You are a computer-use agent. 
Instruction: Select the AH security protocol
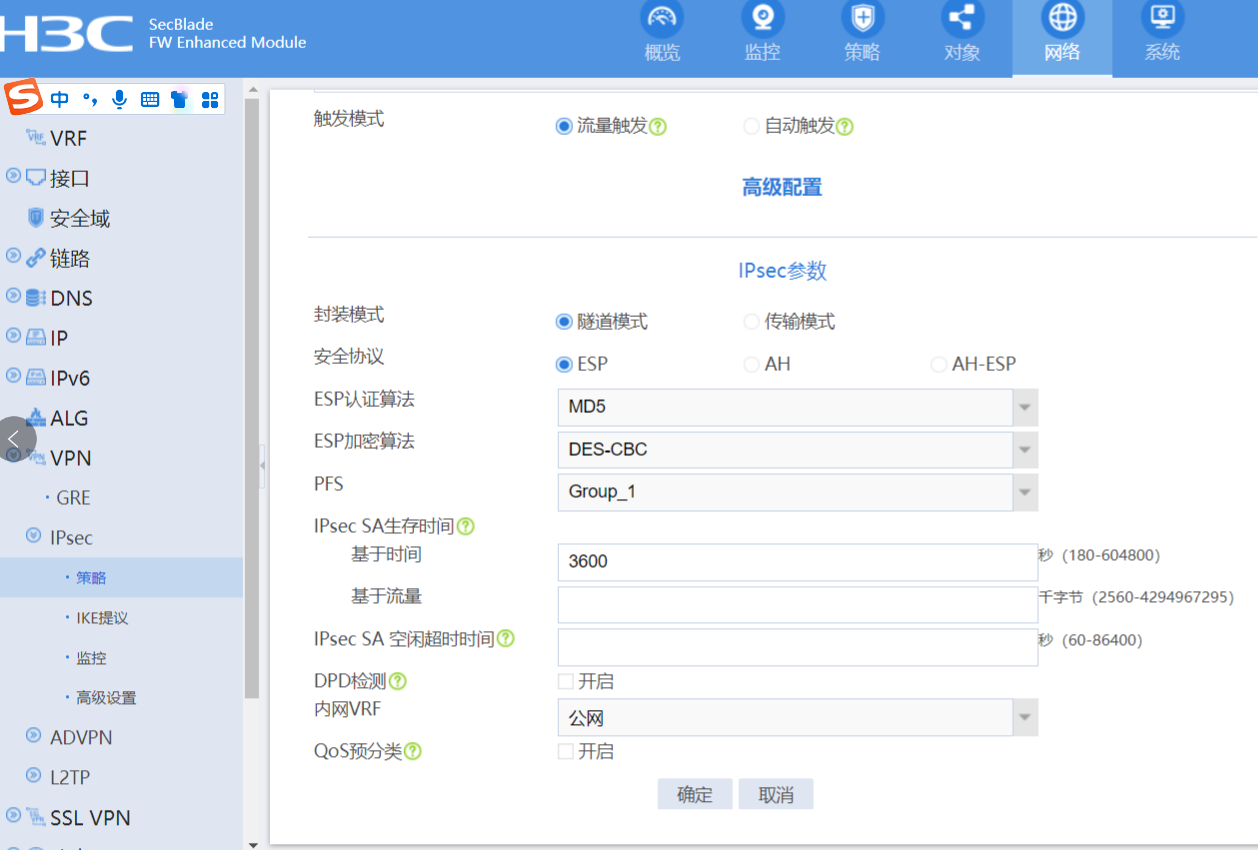(x=752, y=364)
